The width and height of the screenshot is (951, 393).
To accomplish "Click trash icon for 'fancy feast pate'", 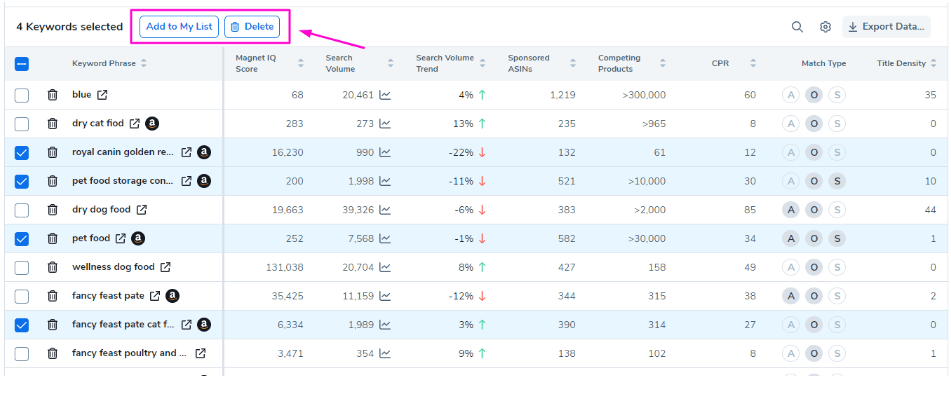I will coord(53,296).
